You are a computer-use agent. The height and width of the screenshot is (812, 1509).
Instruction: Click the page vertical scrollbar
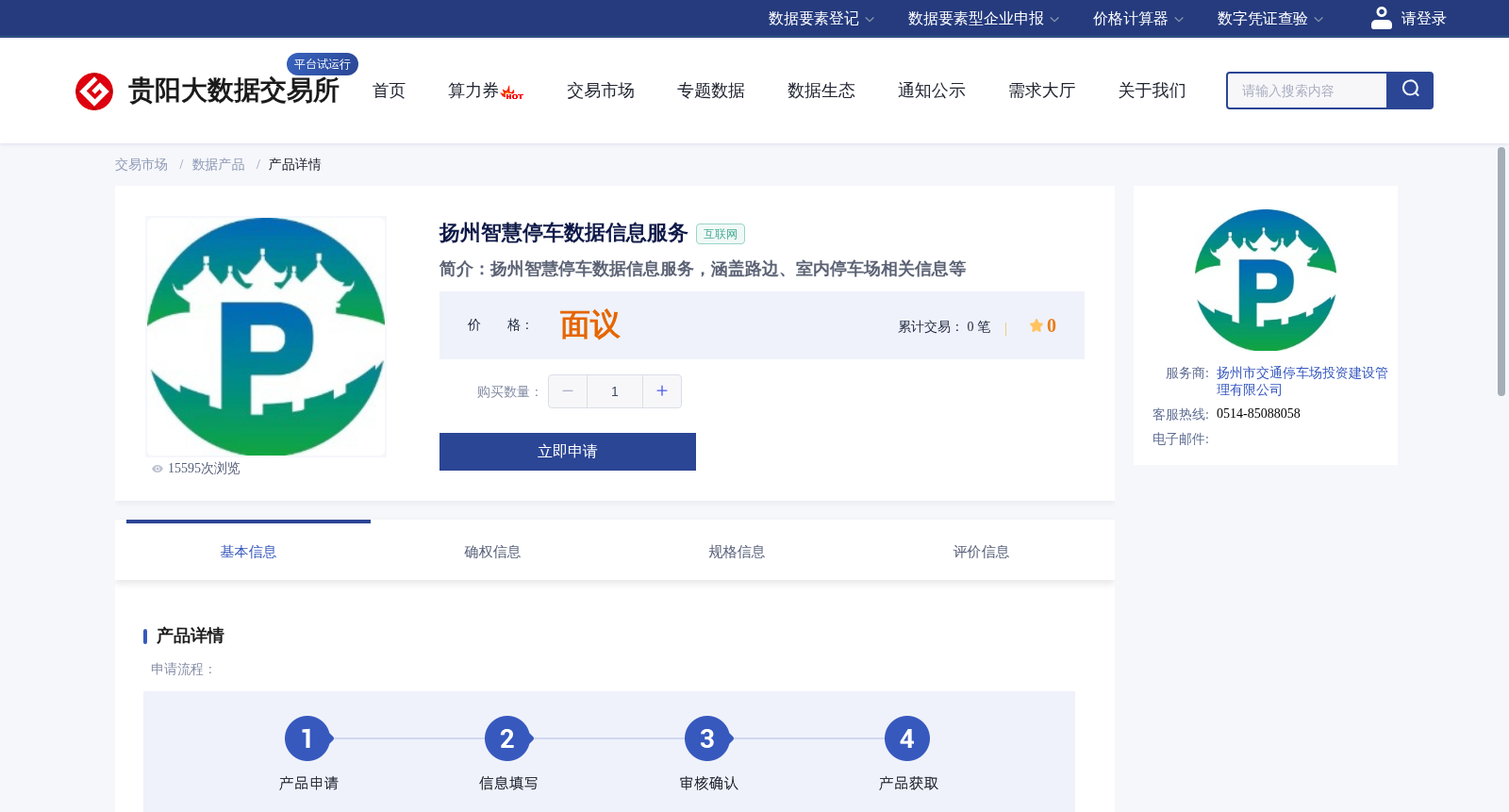tap(1501, 272)
